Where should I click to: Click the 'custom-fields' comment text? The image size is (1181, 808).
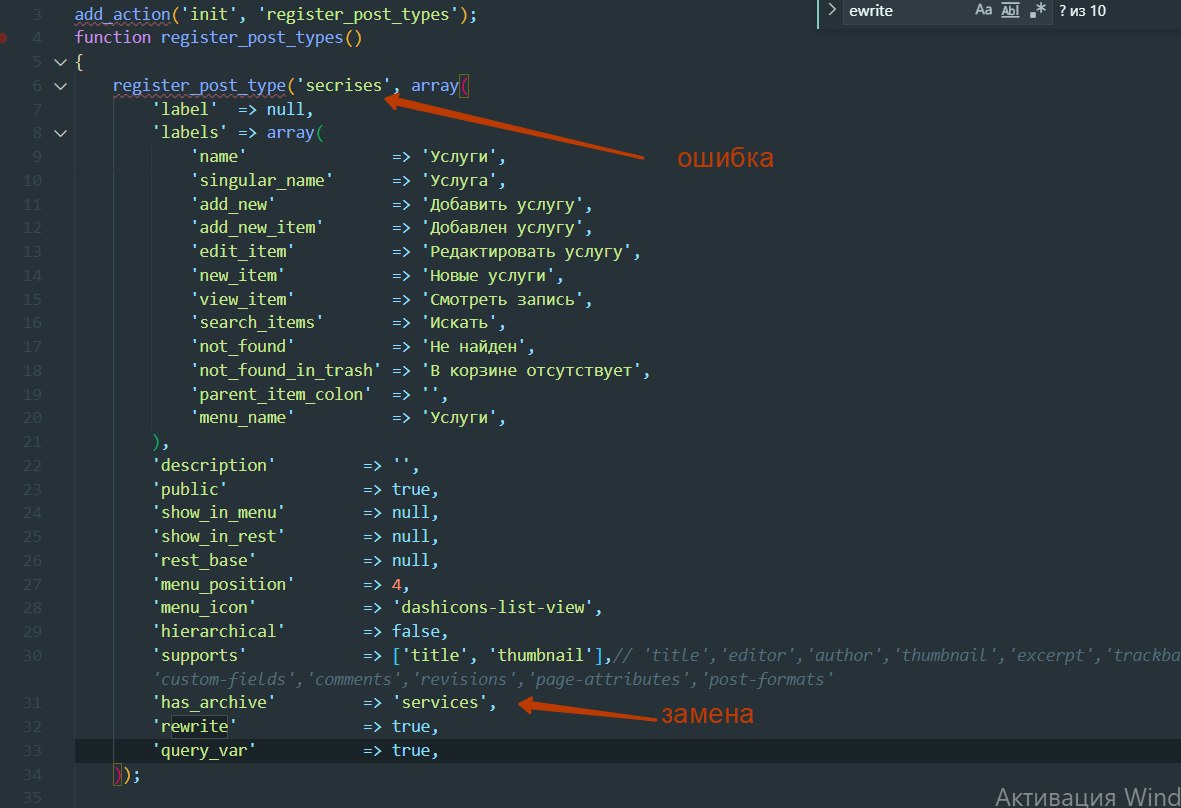pos(223,680)
